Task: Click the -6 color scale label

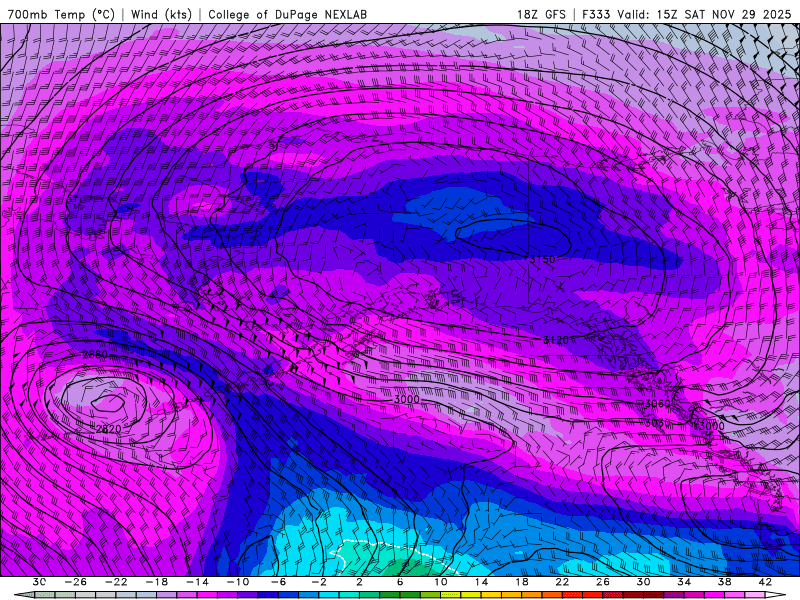Action: point(279,582)
